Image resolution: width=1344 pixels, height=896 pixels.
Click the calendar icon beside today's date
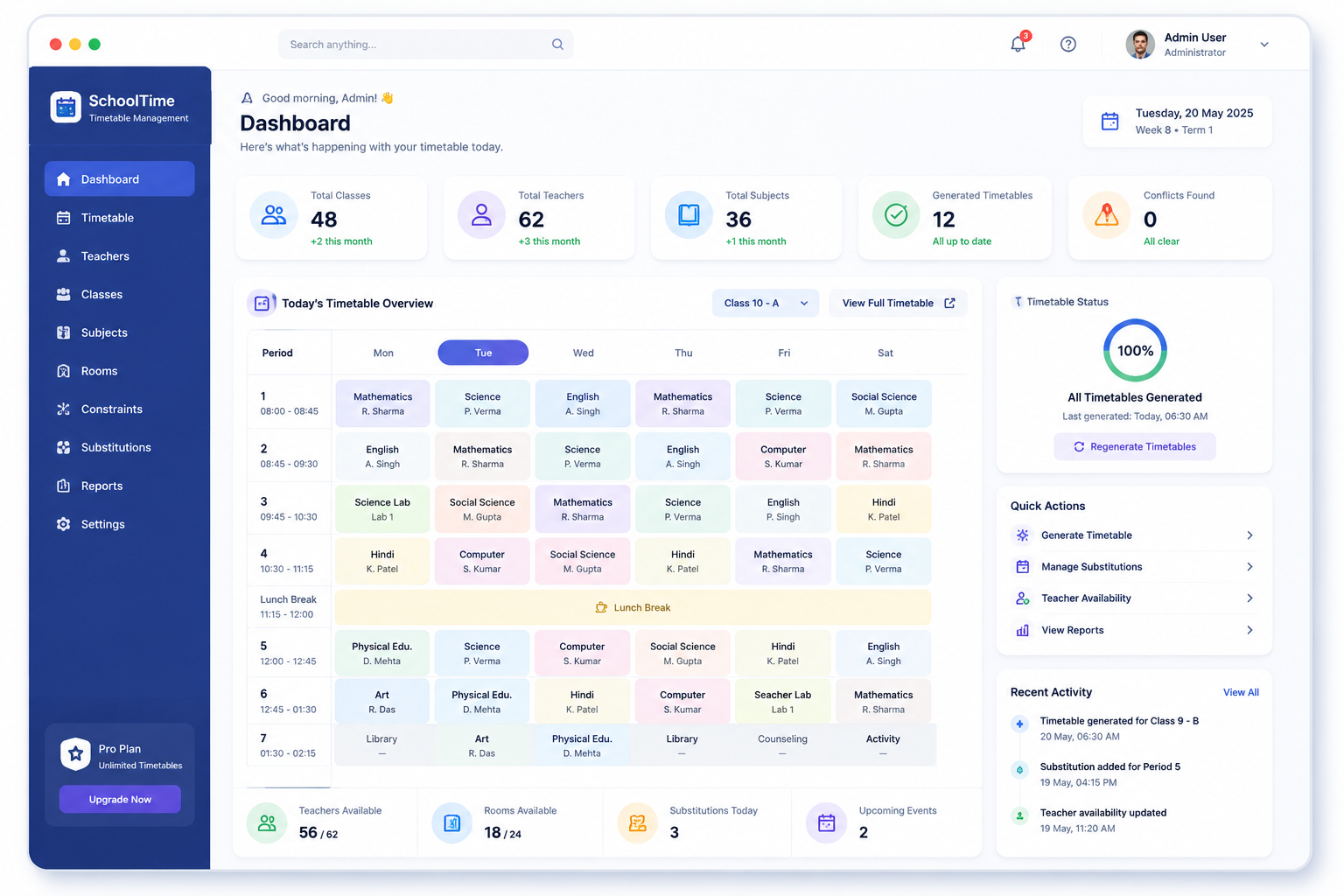(1109, 122)
